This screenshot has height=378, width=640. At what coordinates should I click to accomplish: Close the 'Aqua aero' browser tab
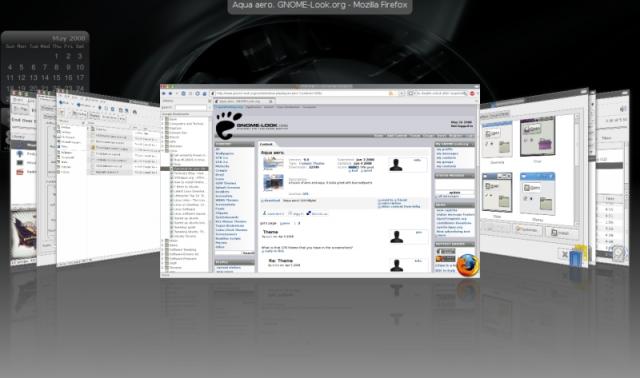coord(271,101)
